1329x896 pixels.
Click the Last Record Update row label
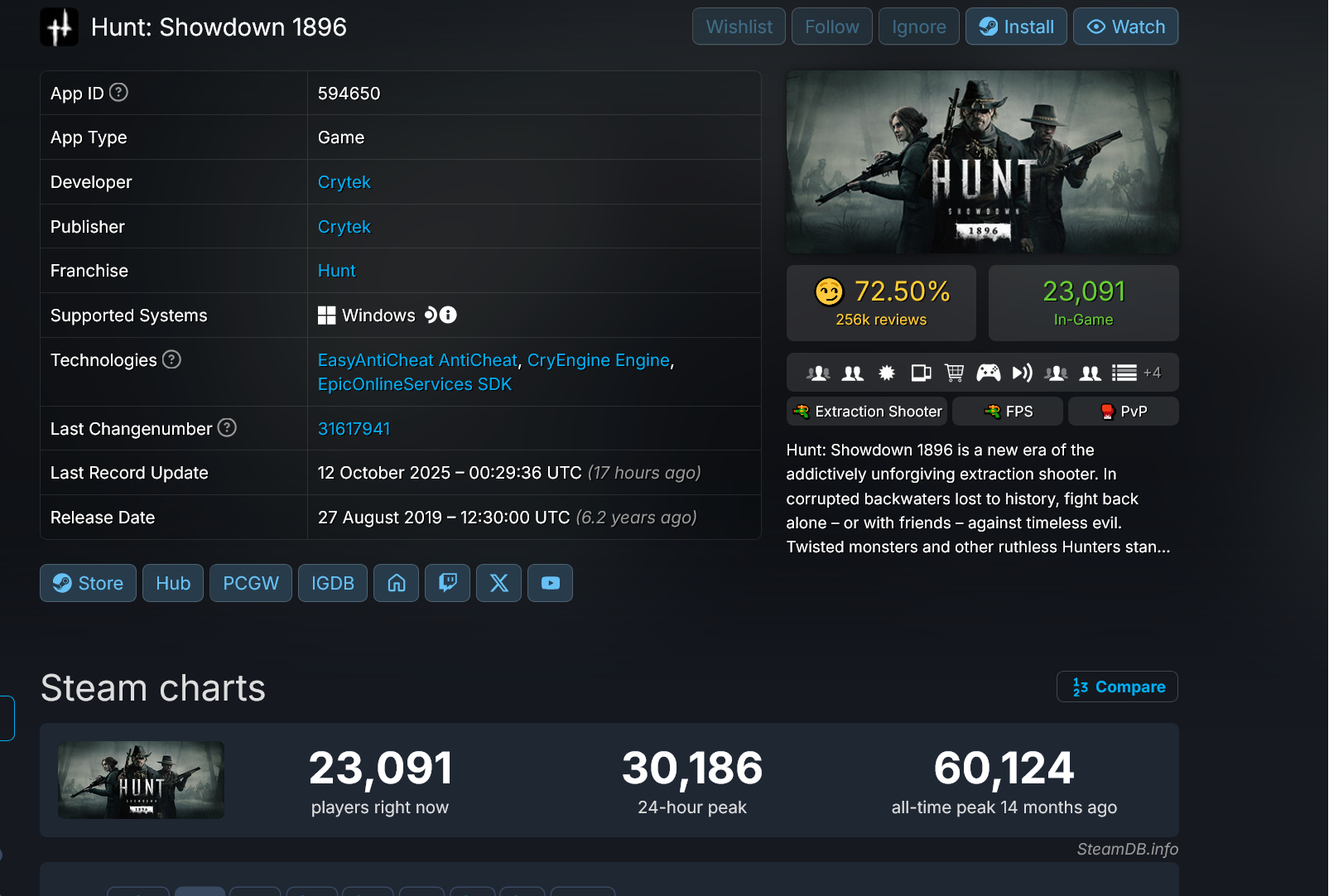click(129, 473)
